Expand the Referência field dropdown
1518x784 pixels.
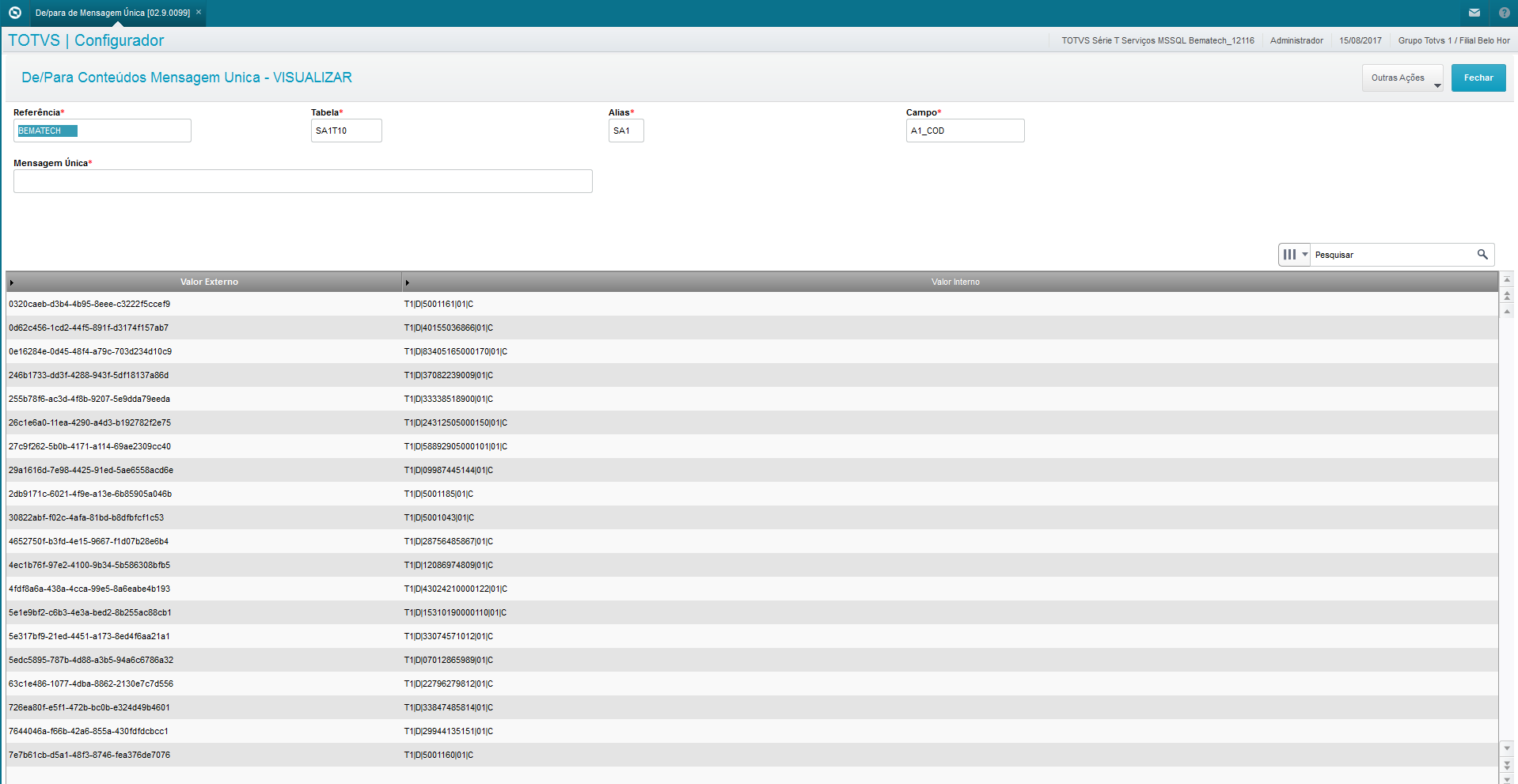coord(183,131)
